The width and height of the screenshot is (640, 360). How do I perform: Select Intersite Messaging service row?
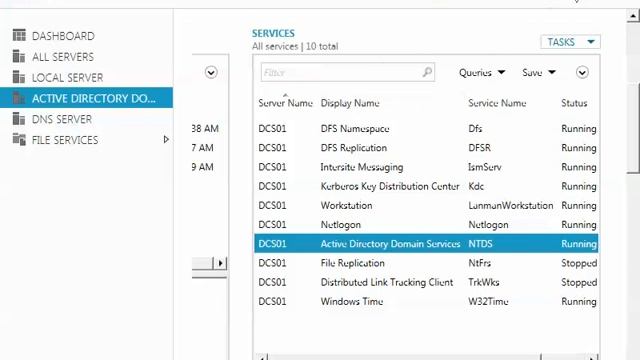426,167
